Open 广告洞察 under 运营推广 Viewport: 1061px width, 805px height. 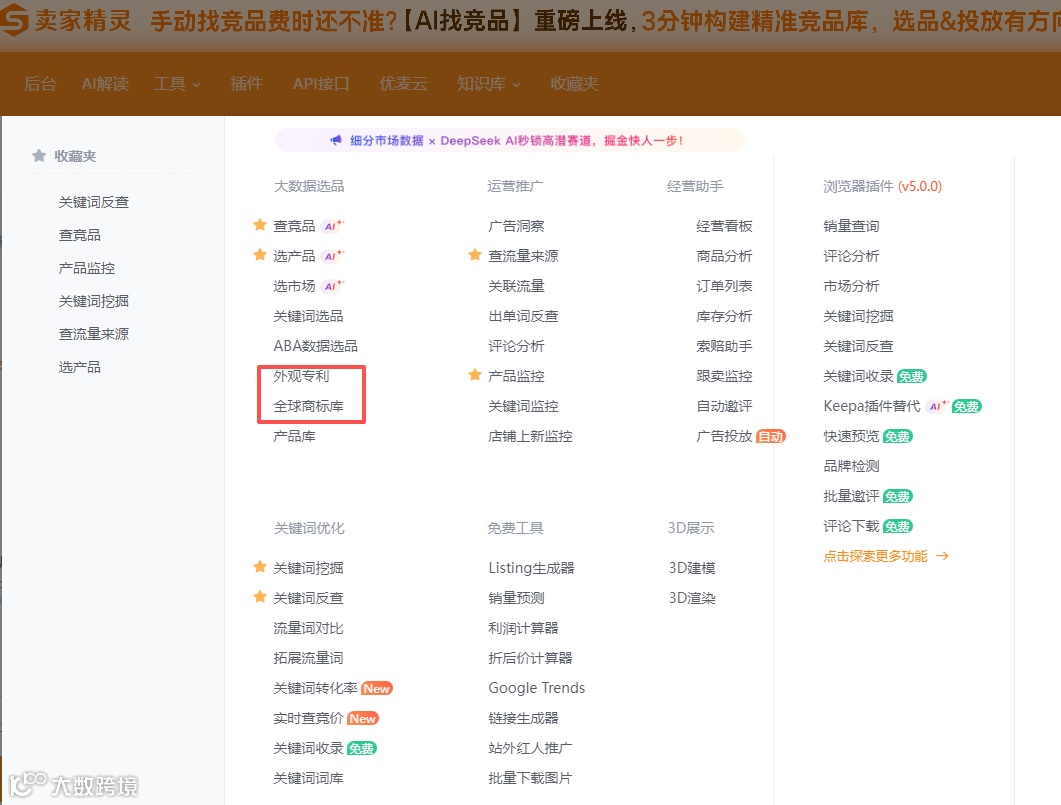(516, 226)
